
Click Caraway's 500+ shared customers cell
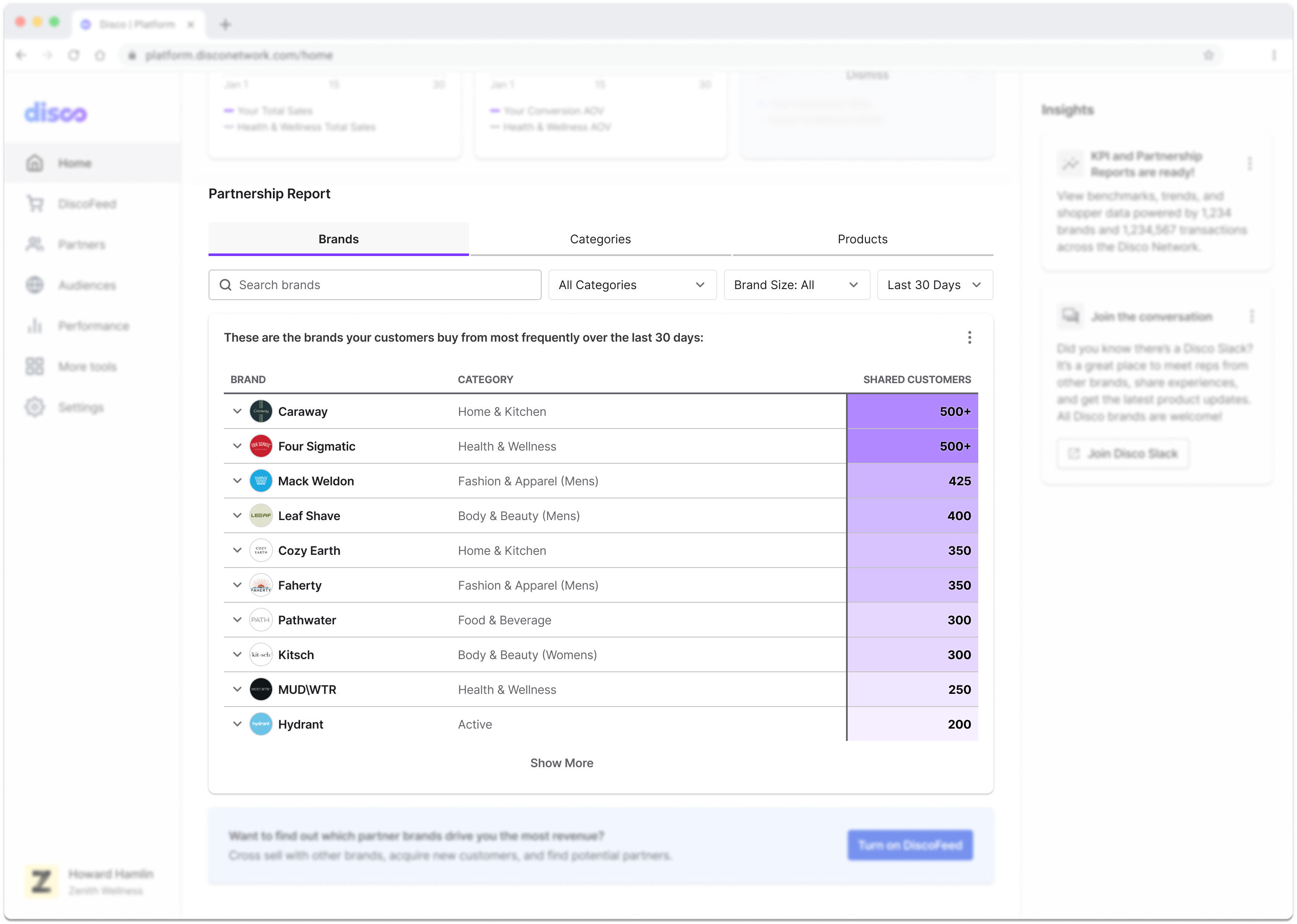[913, 412]
